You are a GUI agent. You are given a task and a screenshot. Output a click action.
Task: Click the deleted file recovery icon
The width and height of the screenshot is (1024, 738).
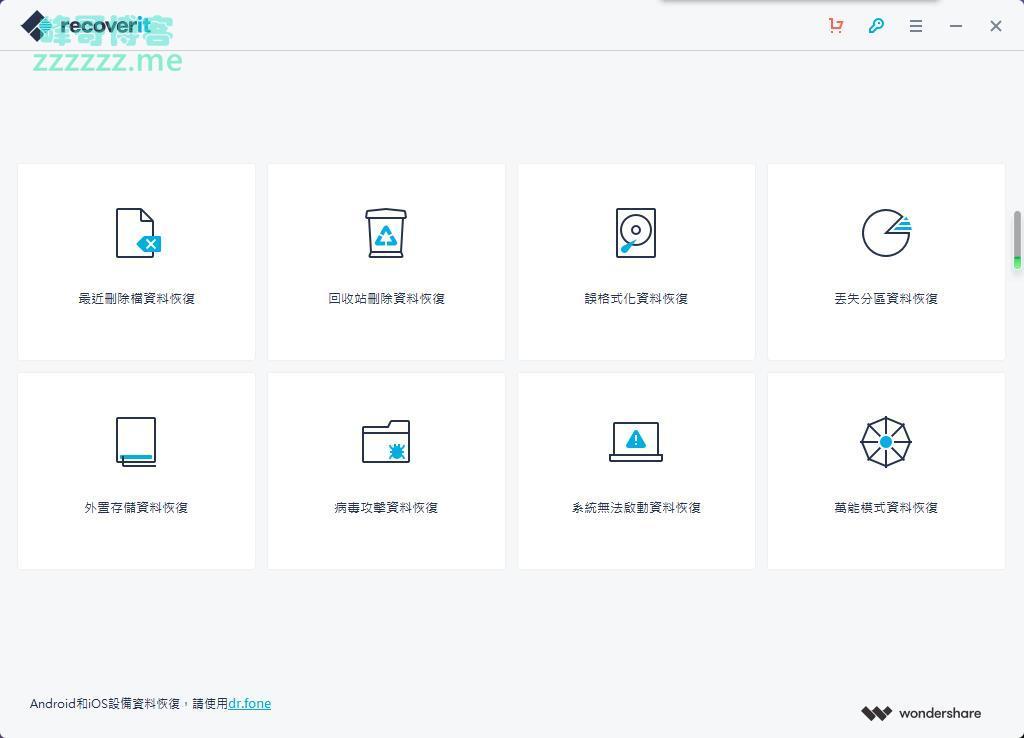[x=137, y=233]
